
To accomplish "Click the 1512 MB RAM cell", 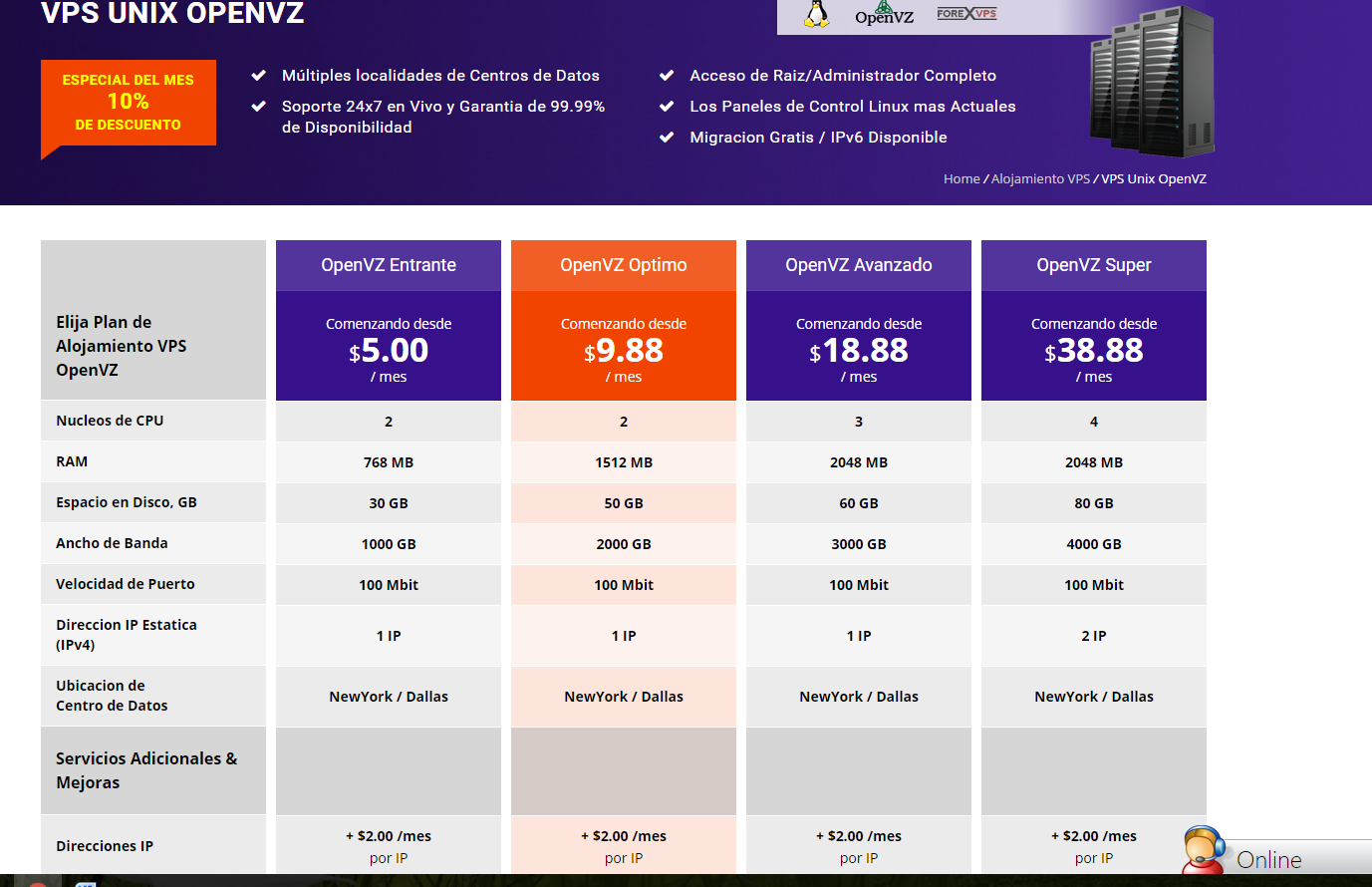I will (624, 462).
